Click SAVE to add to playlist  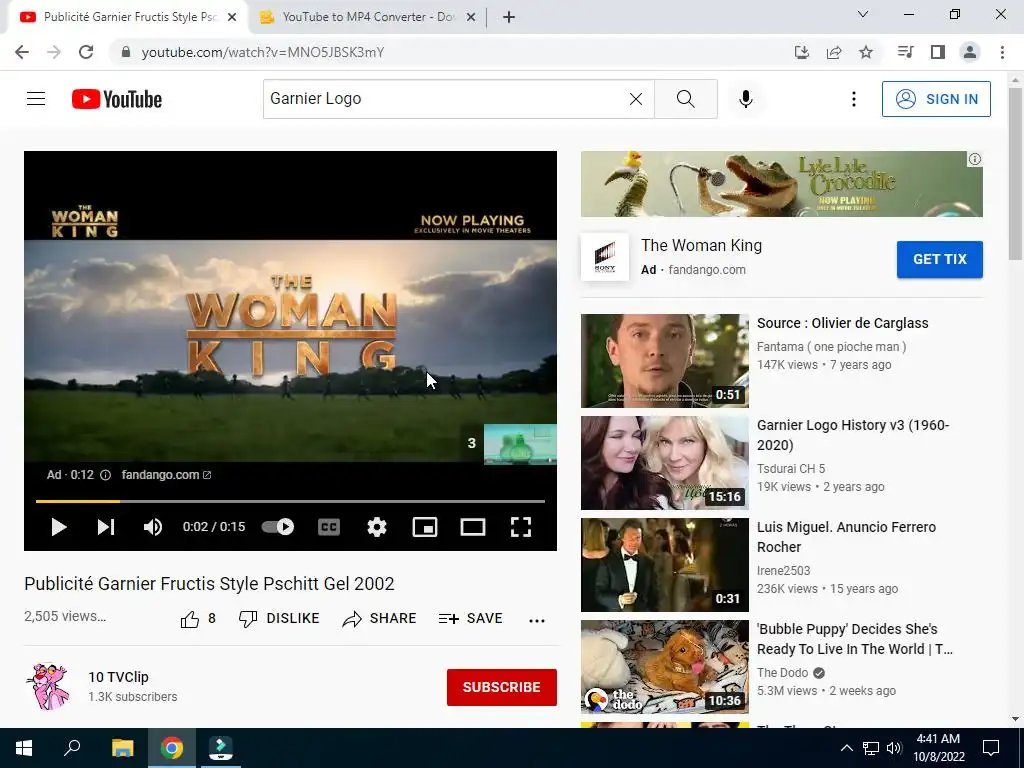pyautogui.click(x=471, y=618)
